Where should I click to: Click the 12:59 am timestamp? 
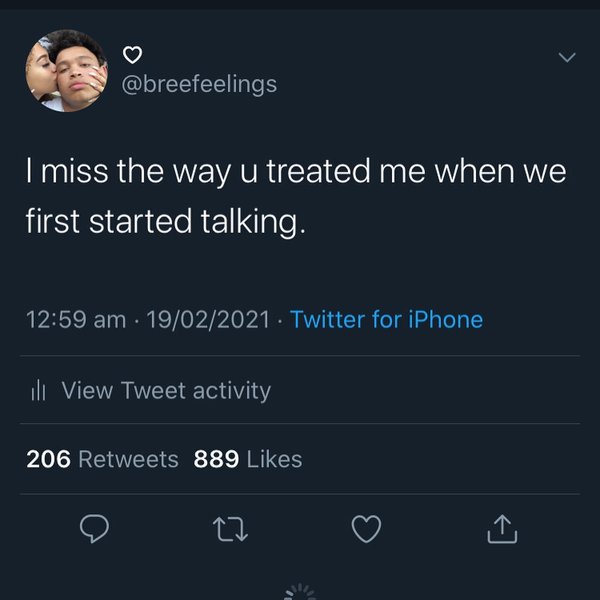click(x=75, y=320)
